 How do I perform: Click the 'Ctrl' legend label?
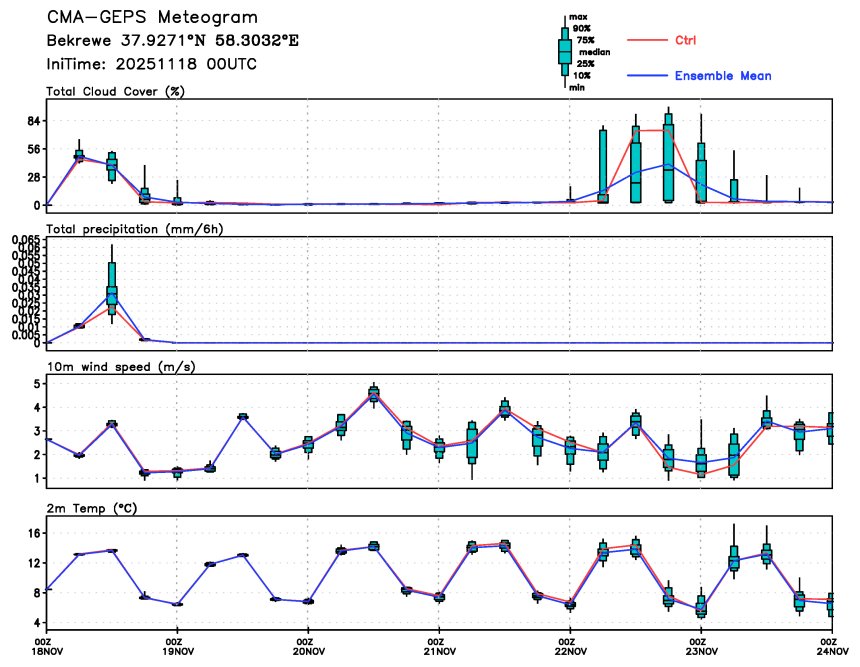point(685,40)
